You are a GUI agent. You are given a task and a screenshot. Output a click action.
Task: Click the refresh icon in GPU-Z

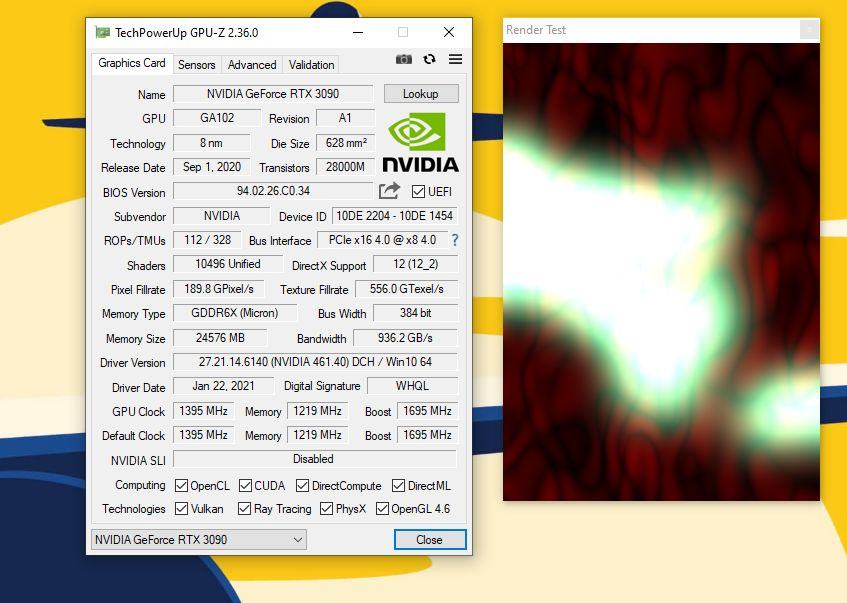tap(429, 59)
